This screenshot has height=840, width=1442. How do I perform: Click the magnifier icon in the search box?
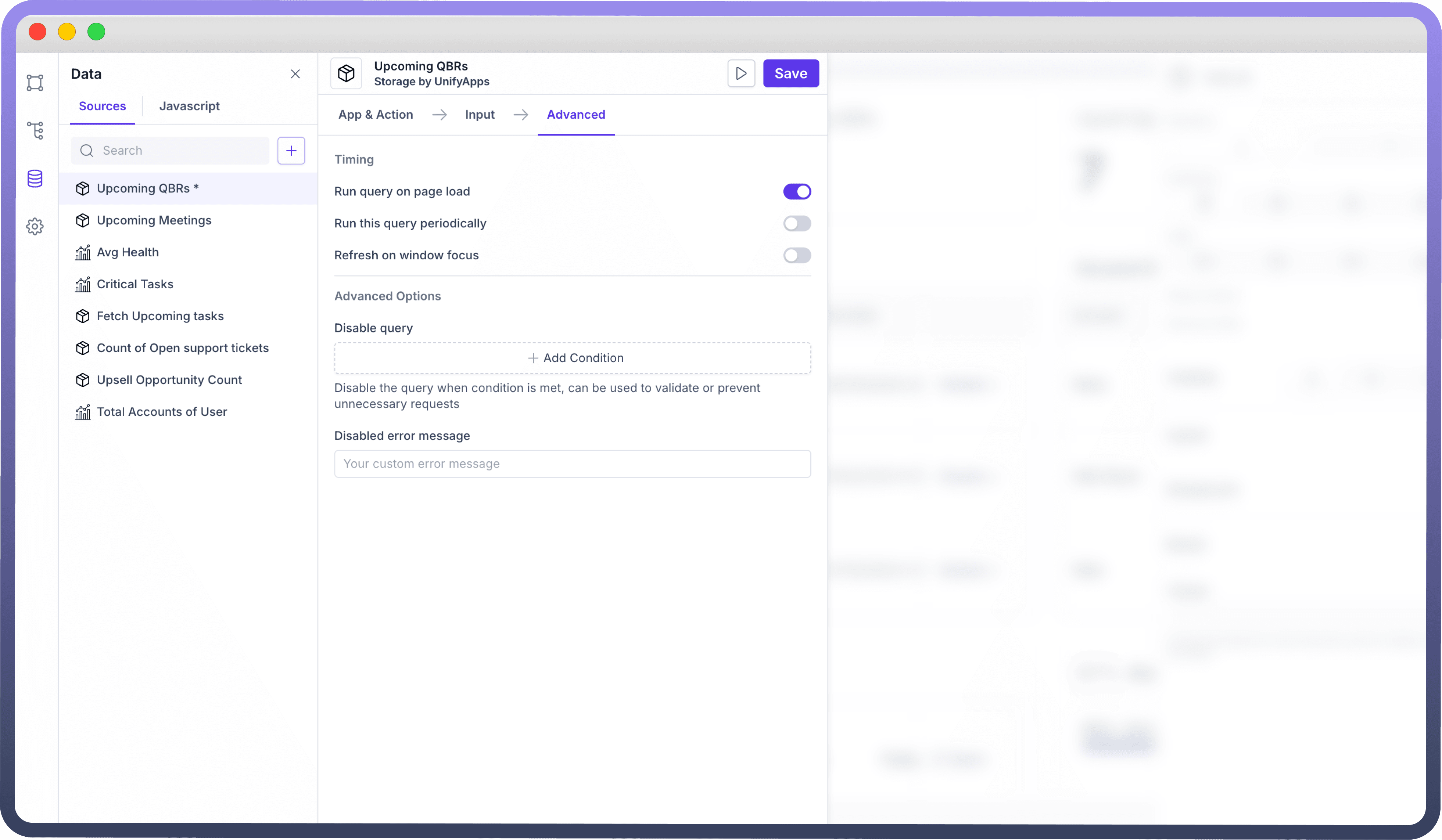tap(86, 150)
